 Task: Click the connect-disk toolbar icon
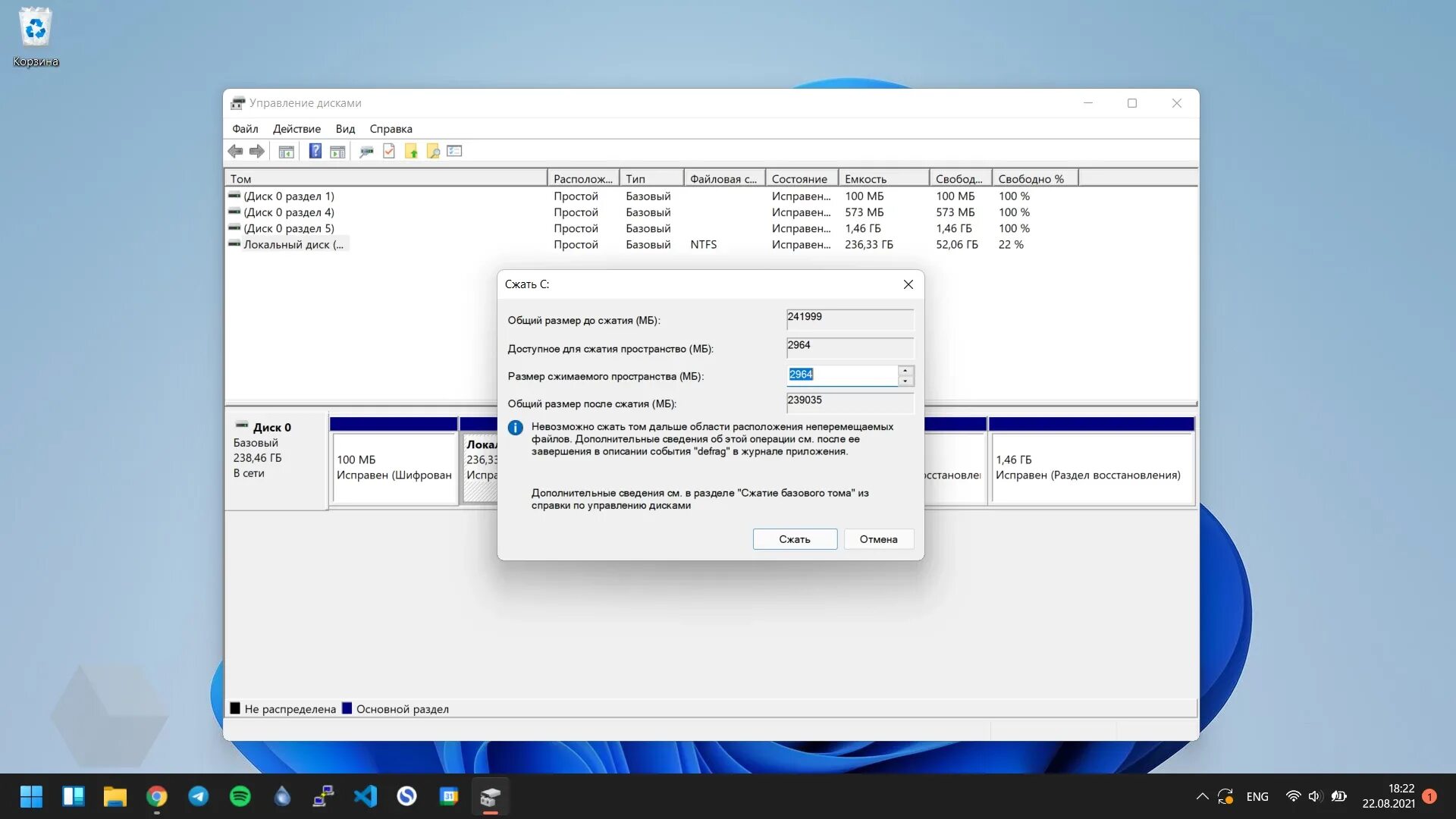pos(366,152)
